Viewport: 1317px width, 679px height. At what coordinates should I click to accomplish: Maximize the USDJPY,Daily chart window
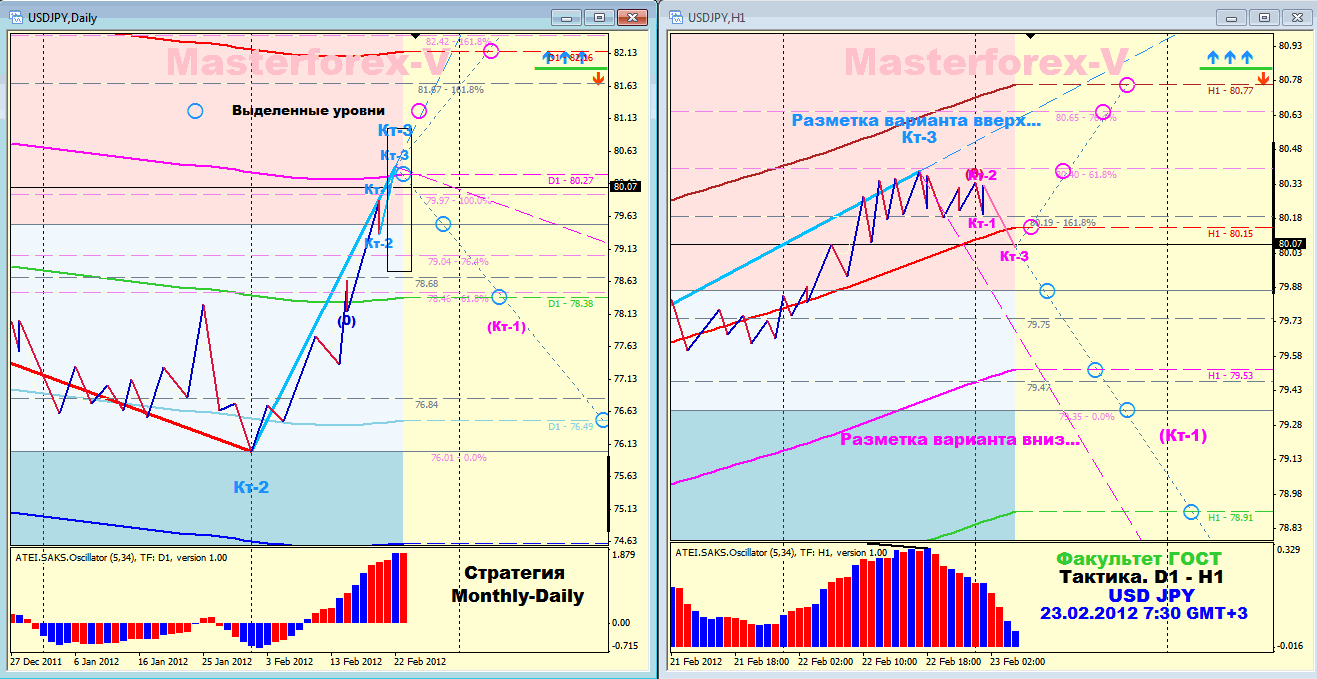[599, 17]
